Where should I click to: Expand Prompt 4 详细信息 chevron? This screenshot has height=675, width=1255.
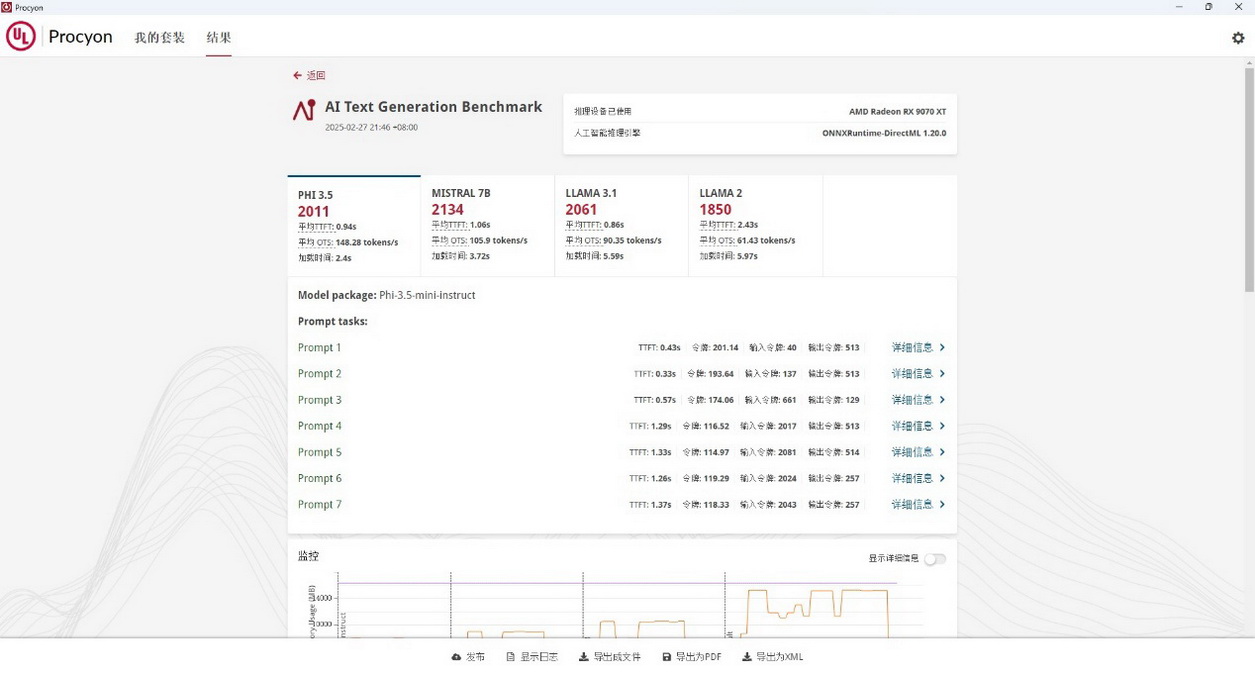[942, 426]
